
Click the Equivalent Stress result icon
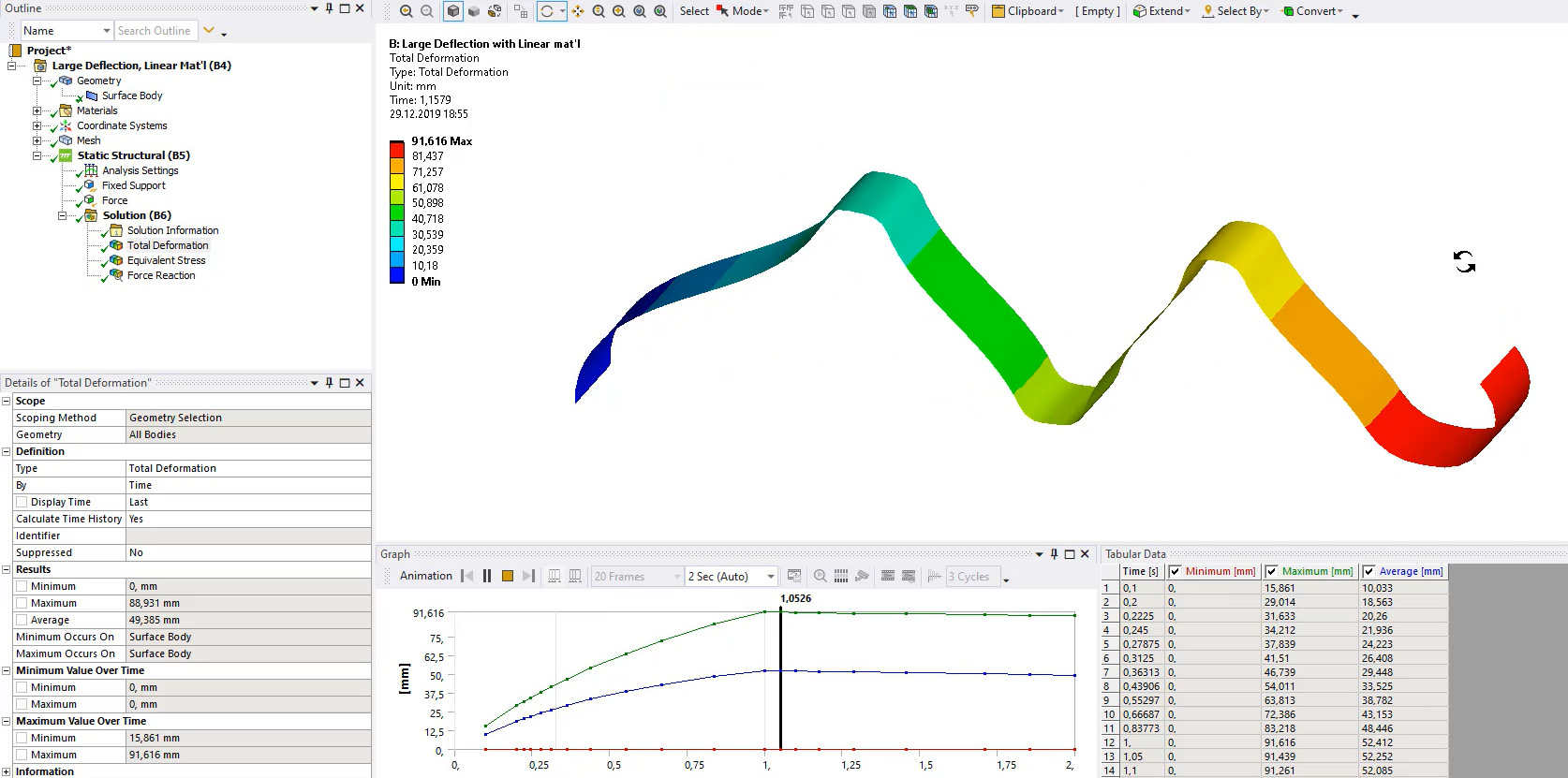pyautogui.click(x=116, y=260)
